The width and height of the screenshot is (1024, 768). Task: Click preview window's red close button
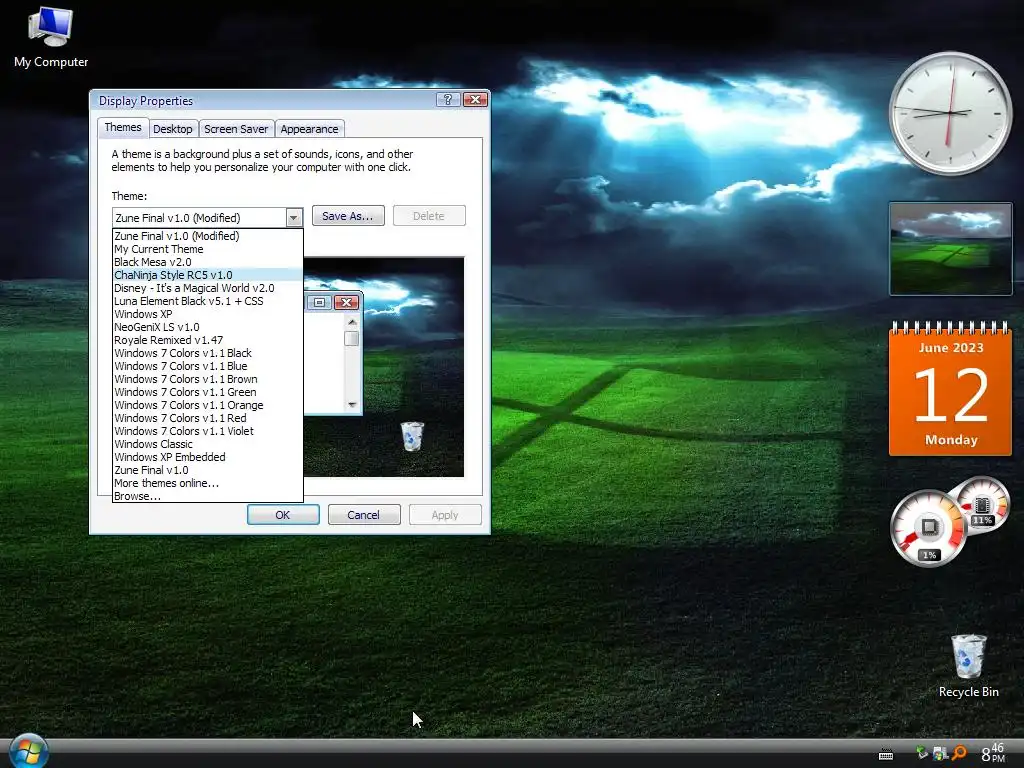pos(346,302)
